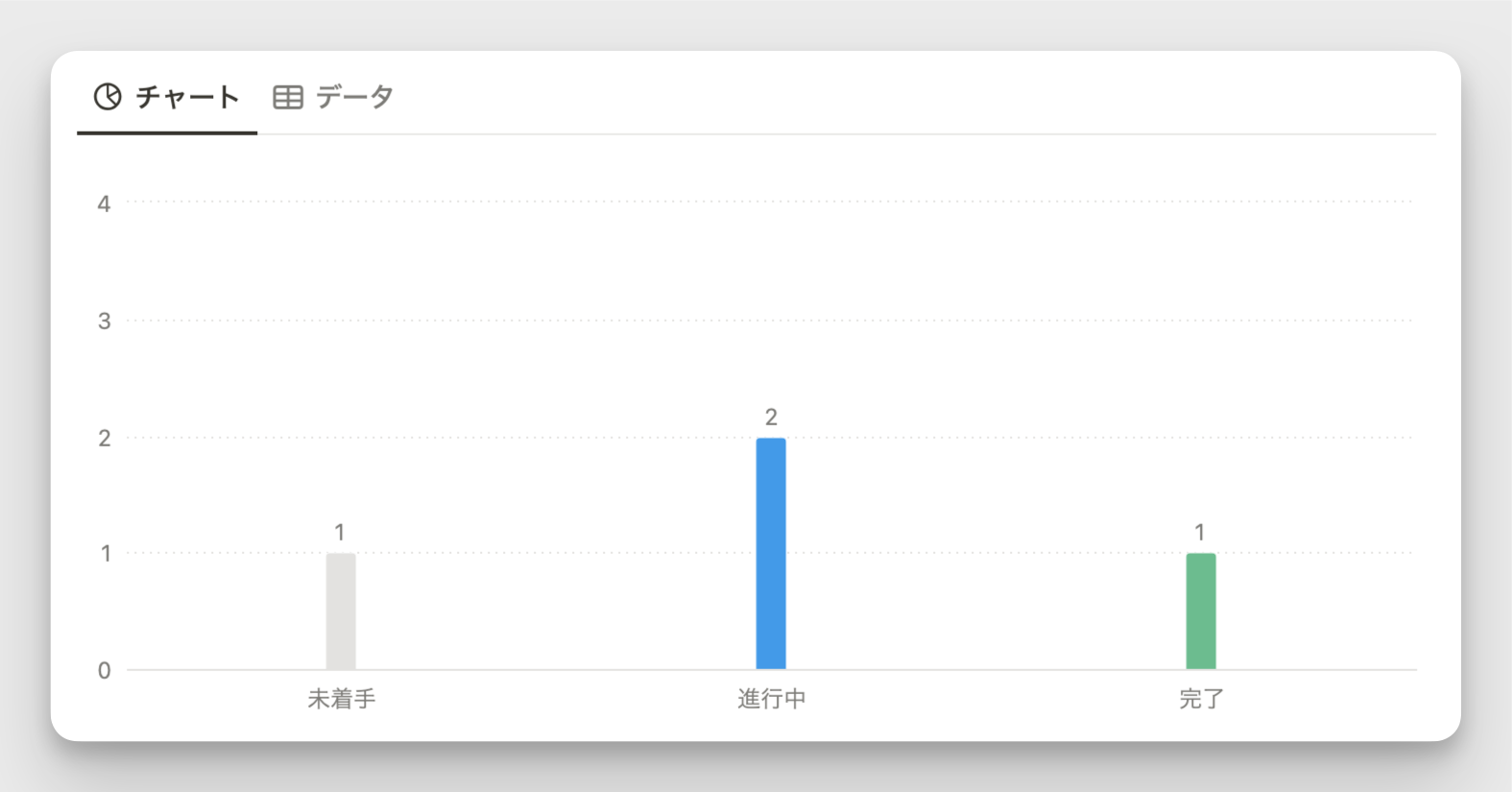
Task: Click the y-axis label 4
Action: [104, 204]
